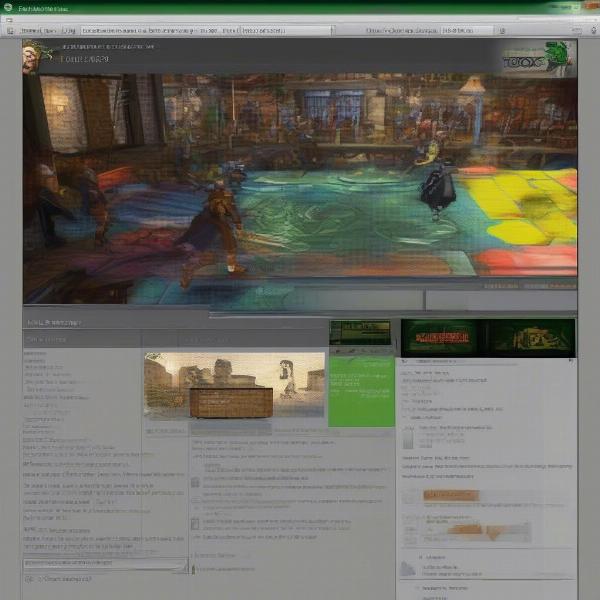
Task: Open the small dark green thumbnail above the green panel
Action: point(360,332)
